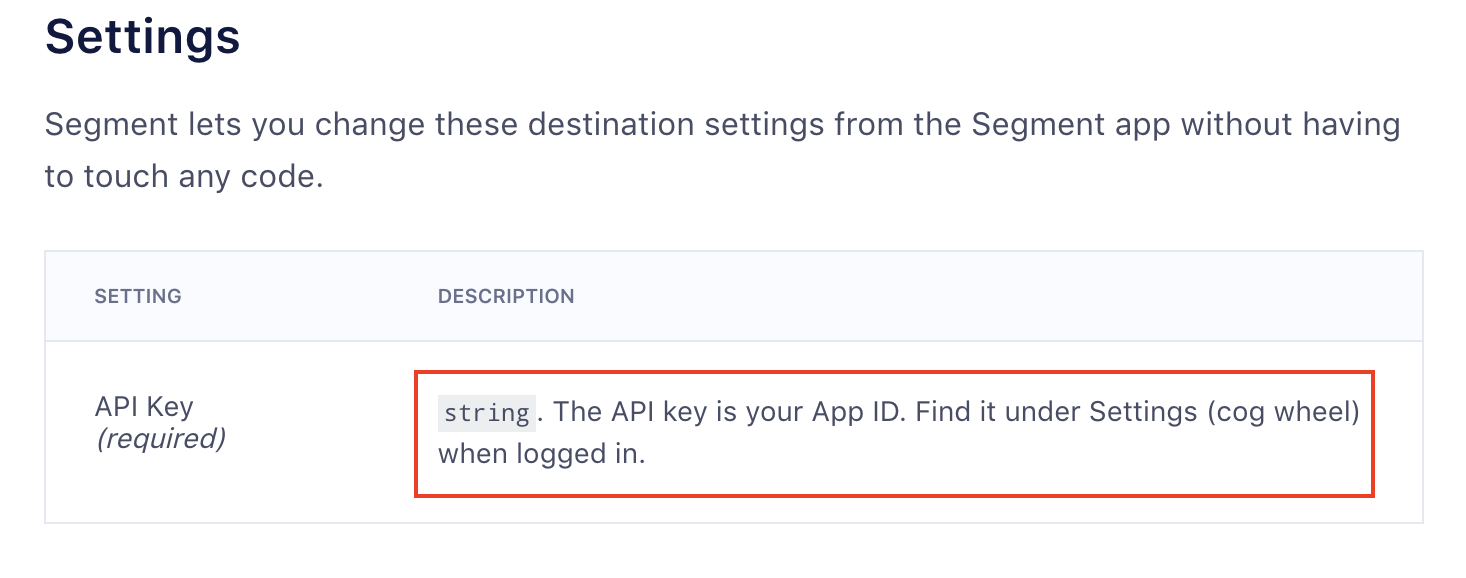The image size is (1466, 578).
Task: Click the paragraph line starting "Segment lets you"
Action: [x=722, y=125]
